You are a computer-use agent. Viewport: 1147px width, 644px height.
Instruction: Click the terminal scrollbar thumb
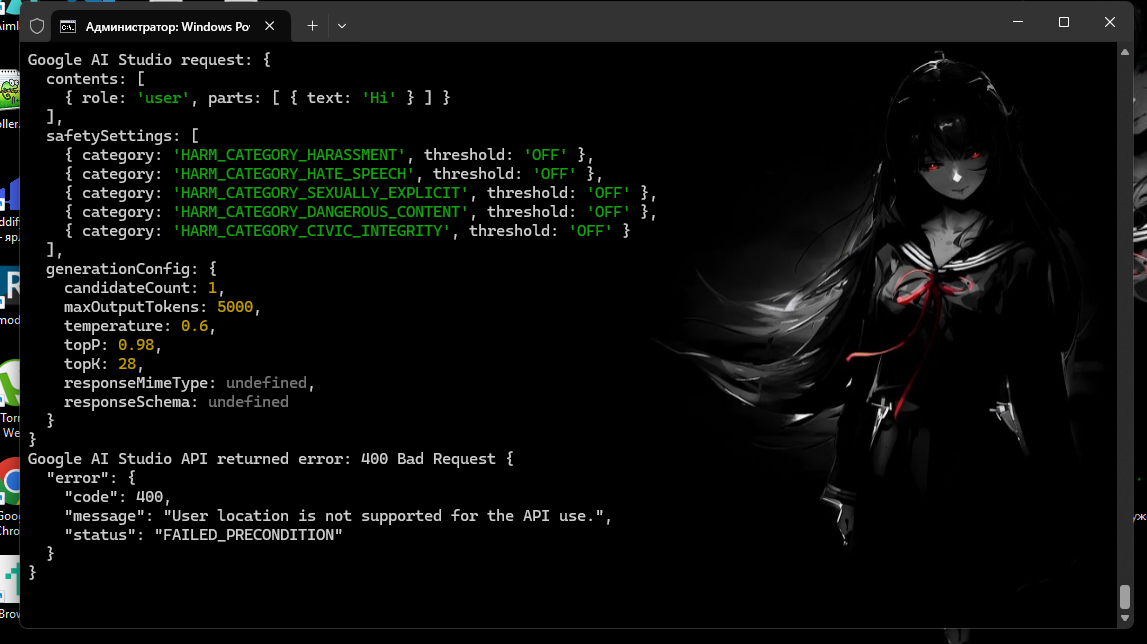click(1125, 596)
